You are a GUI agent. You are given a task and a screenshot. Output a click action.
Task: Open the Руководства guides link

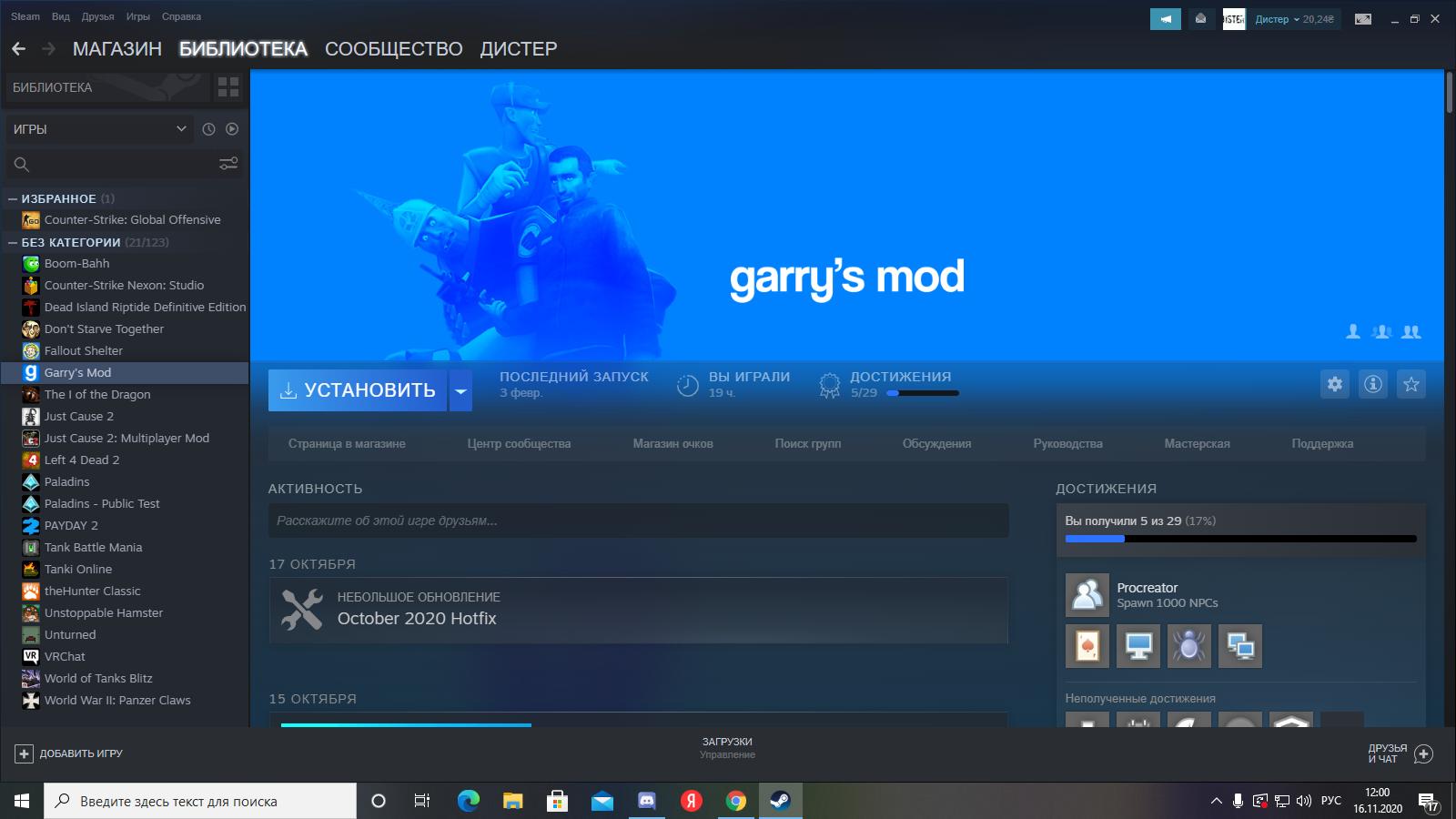(x=1067, y=444)
